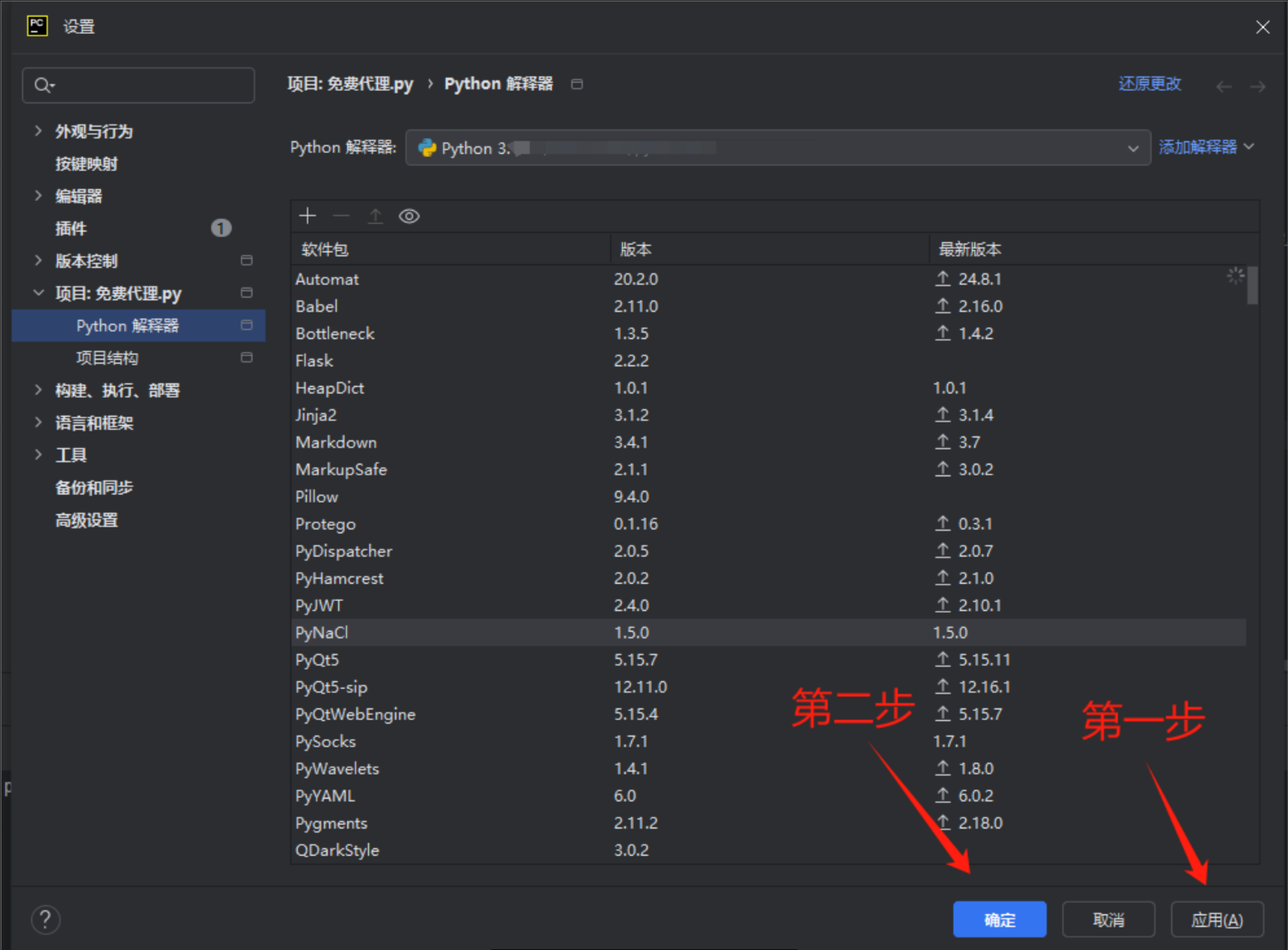The image size is (1288, 950).
Task: Click the upgrade arrow icon beside 5.15.11
Action: [x=942, y=659]
